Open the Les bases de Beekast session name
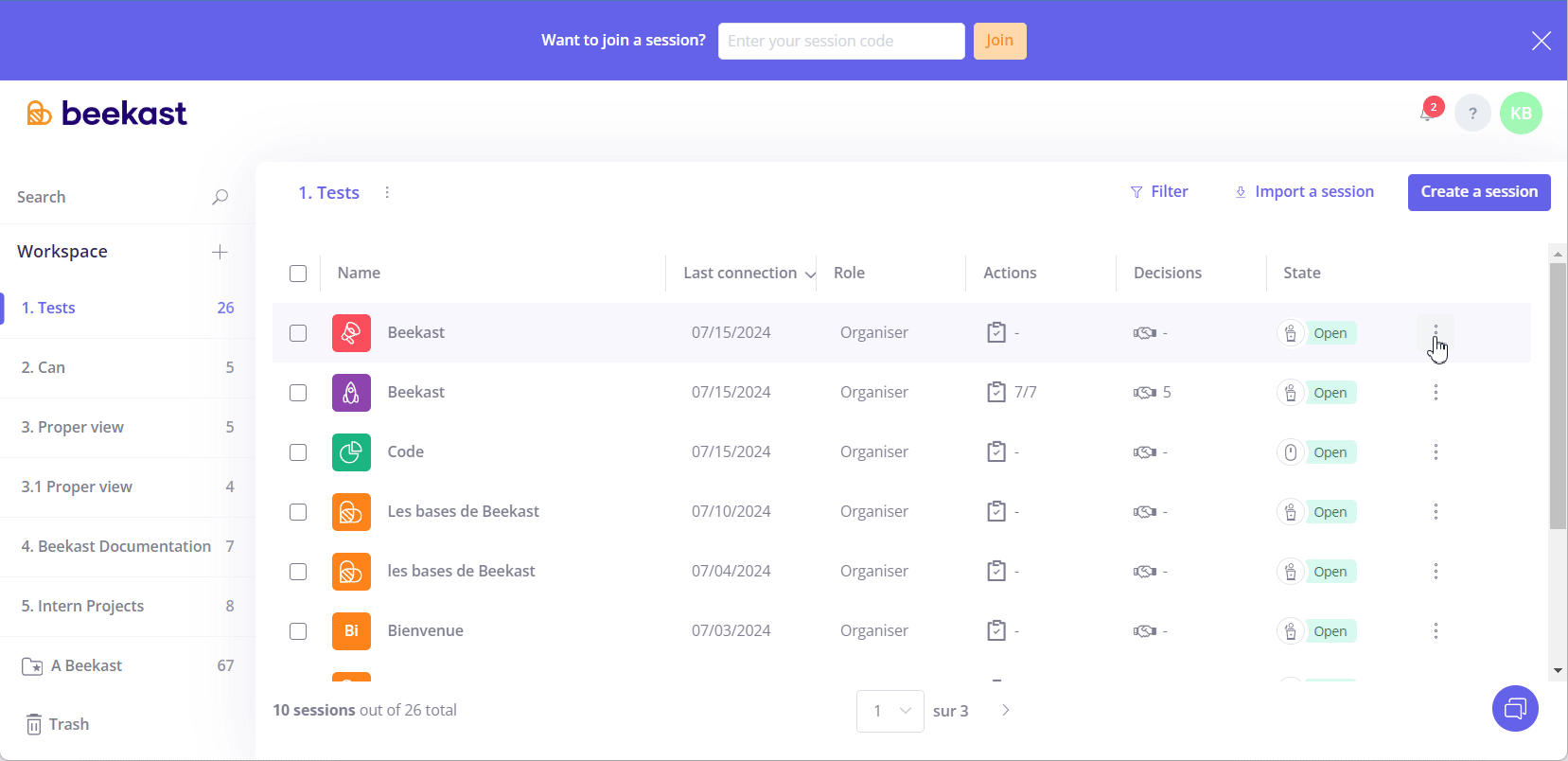The image size is (1568, 761). tap(464, 512)
